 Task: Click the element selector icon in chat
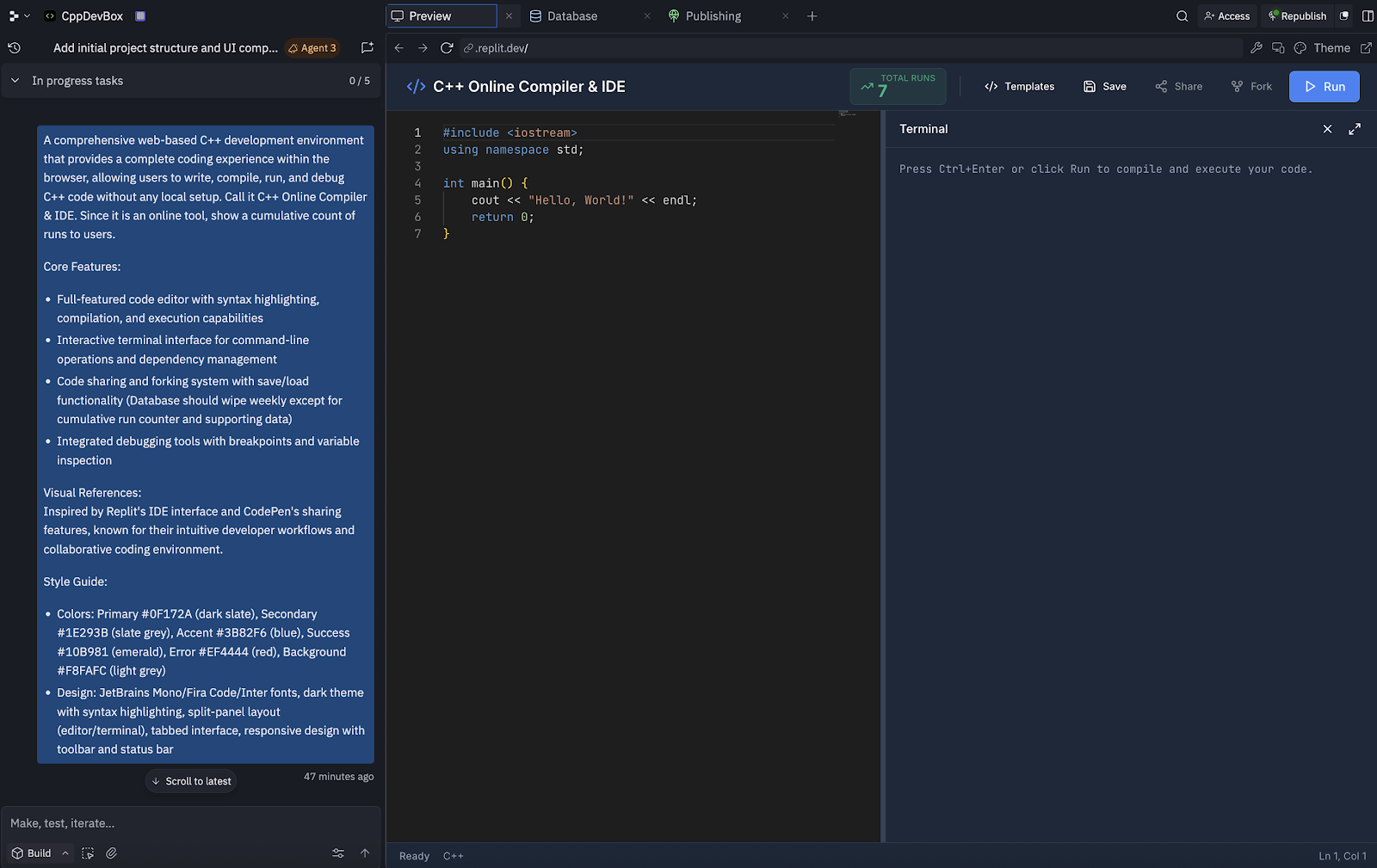(88, 853)
